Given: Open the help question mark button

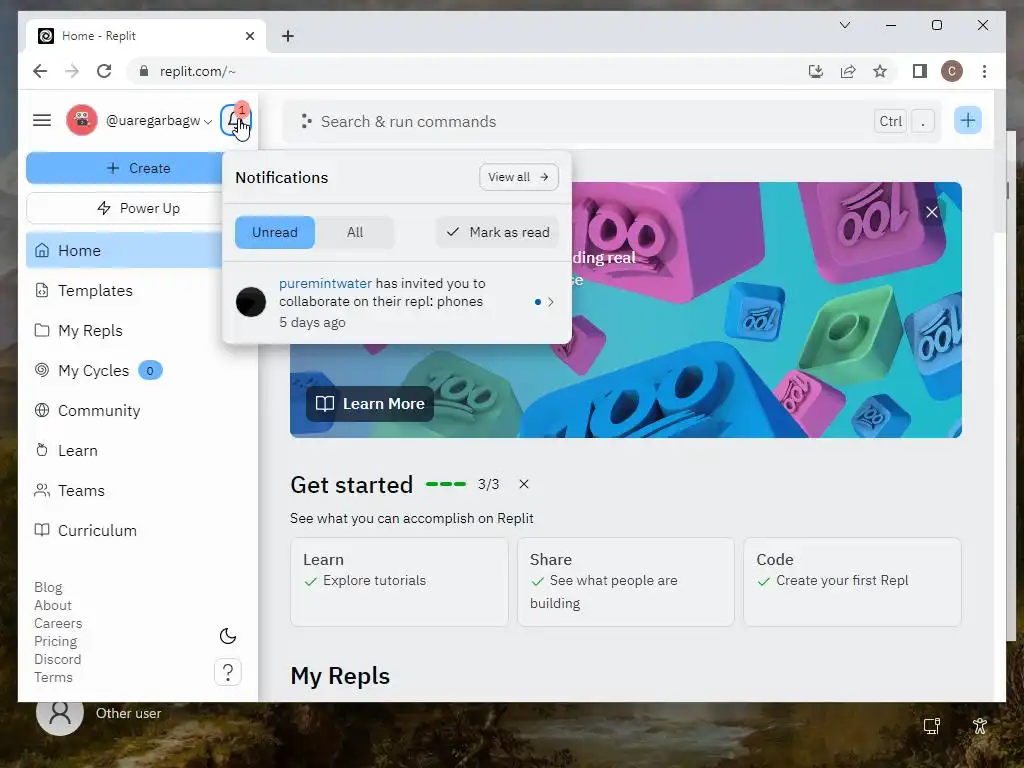Looking at the screenshot, I should (x=228, y=672).
